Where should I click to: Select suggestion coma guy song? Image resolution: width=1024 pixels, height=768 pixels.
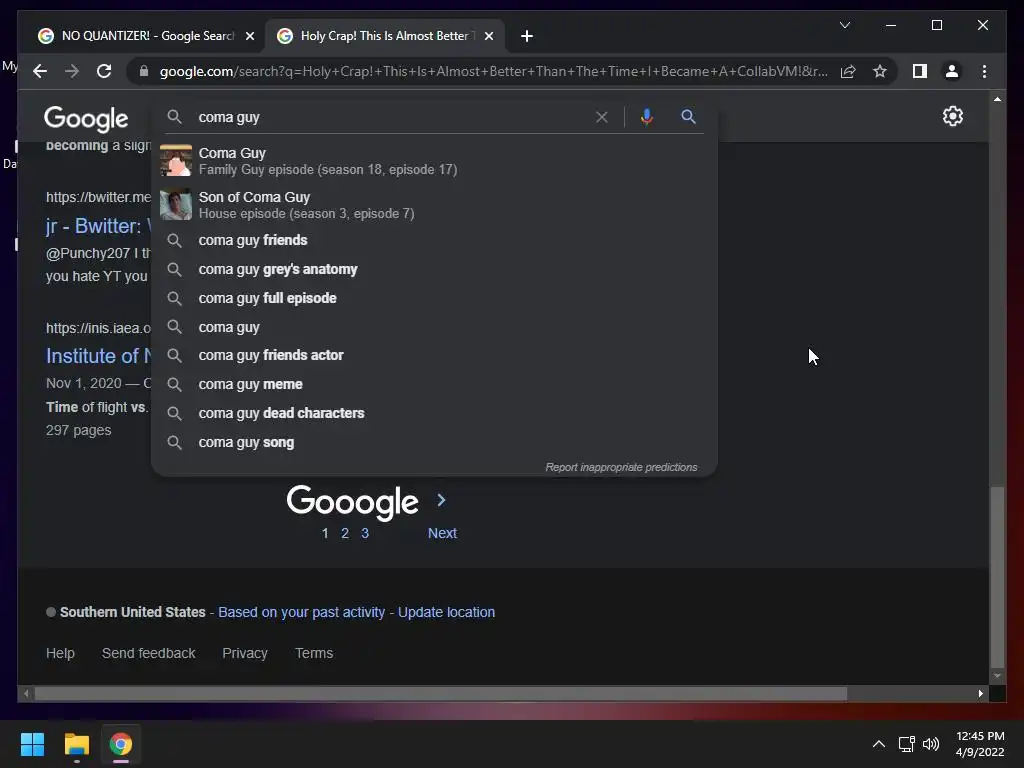[x=434, y=442]
